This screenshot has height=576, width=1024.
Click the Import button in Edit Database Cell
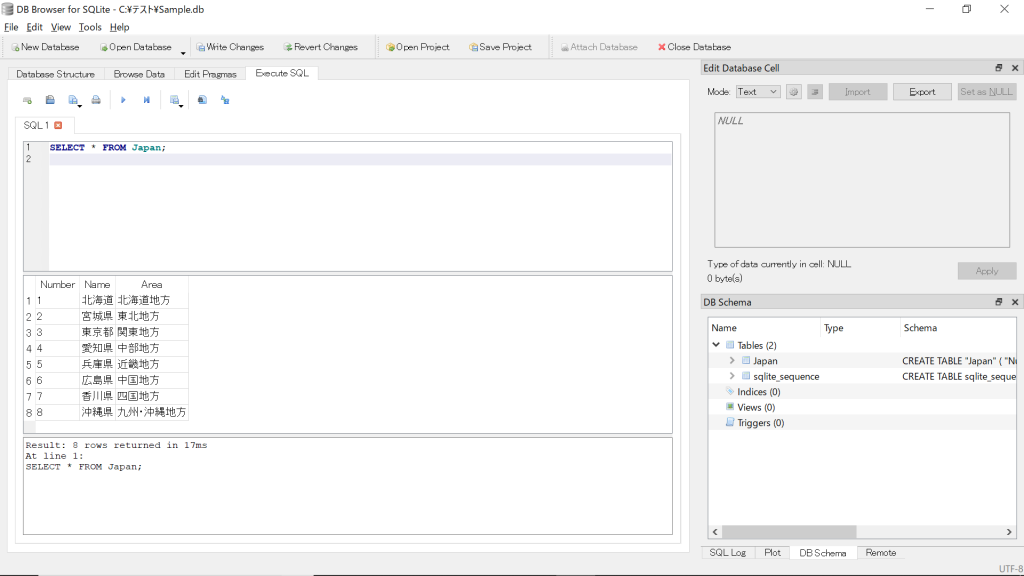coord(857,92)
